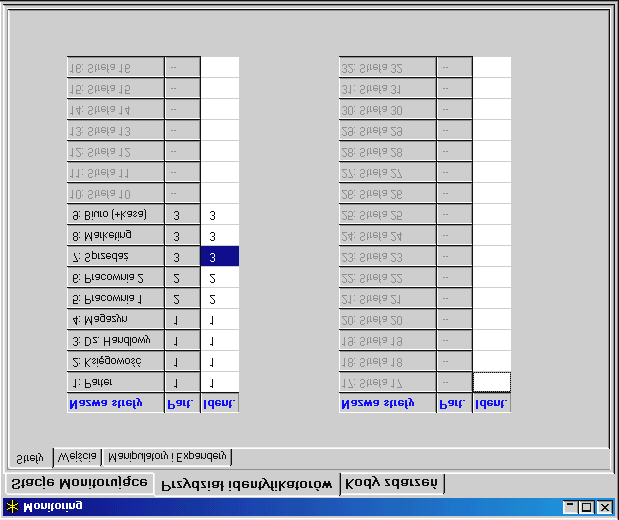Click the Part. value of 5: Pracownia 1
Viewport: 619px width, 520px height.
pos(182,299)
